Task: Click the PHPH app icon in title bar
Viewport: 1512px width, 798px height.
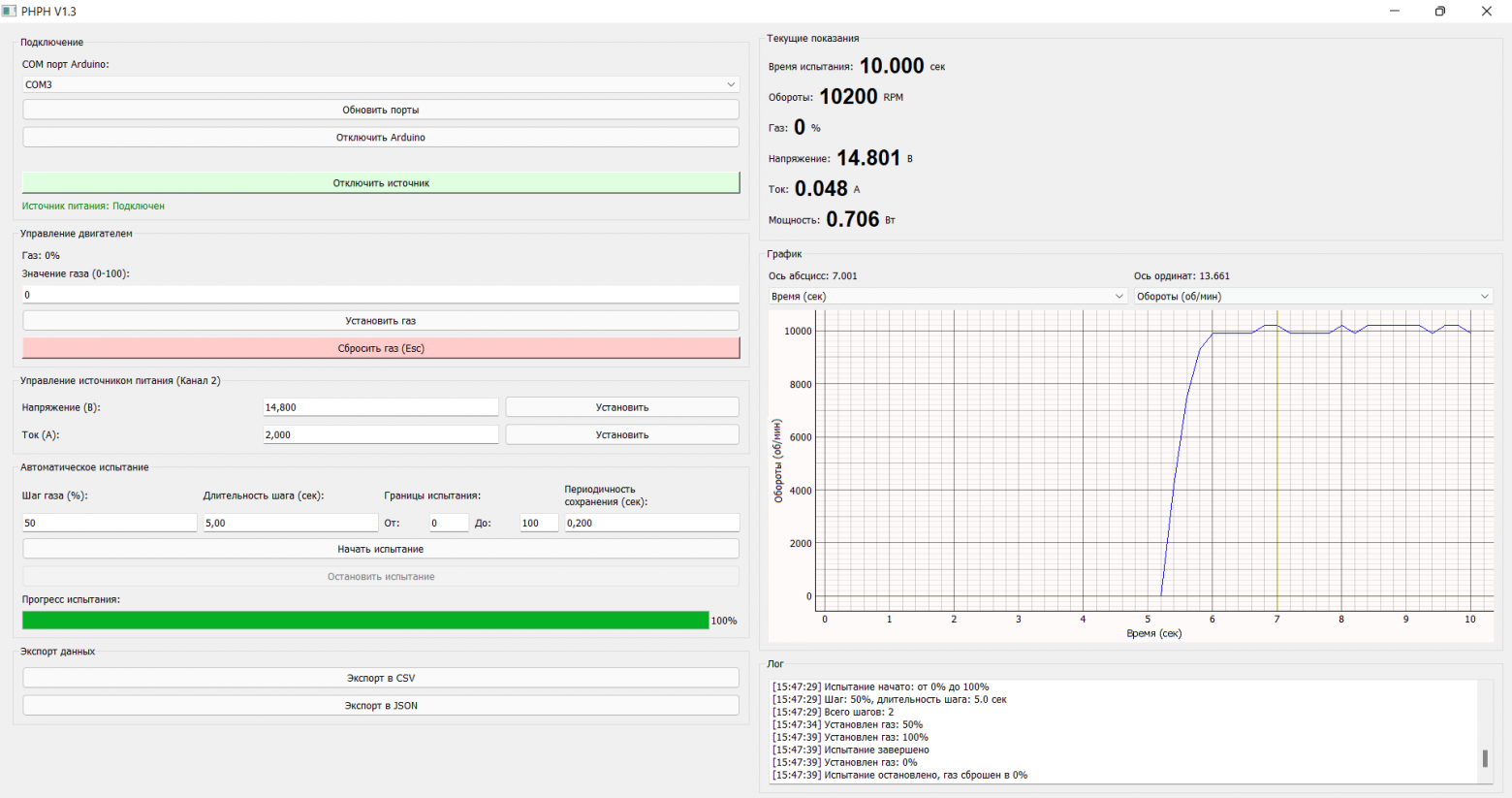Action: pos(10,11)
